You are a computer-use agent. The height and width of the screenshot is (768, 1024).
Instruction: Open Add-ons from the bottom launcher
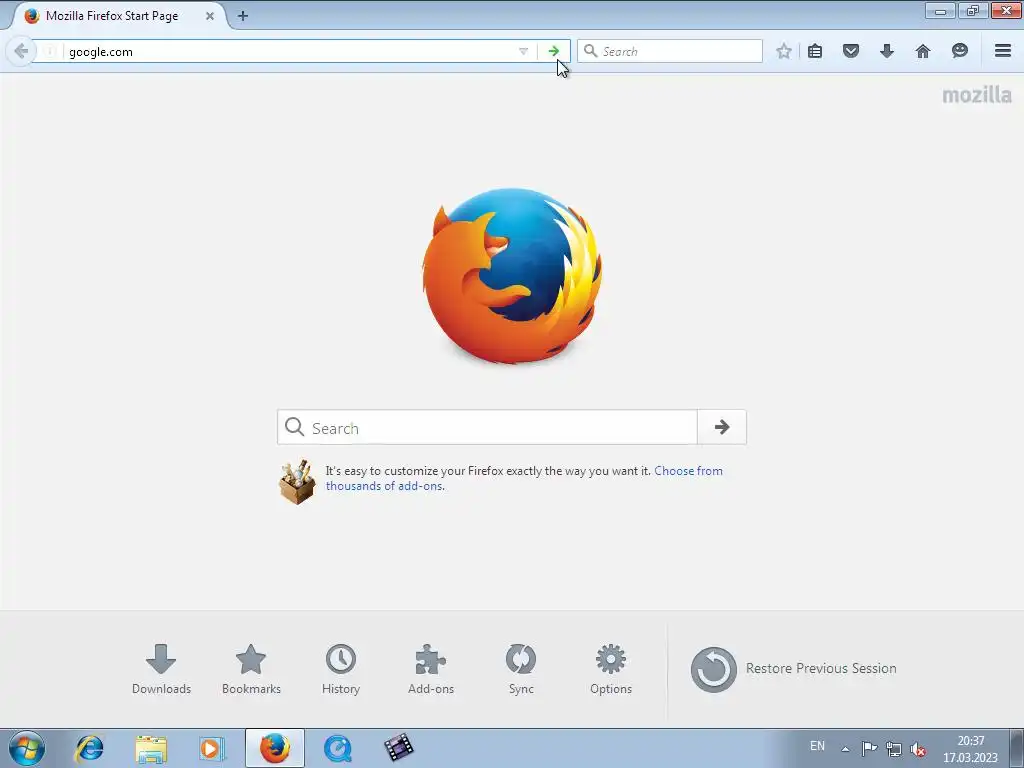pos(430,669)
